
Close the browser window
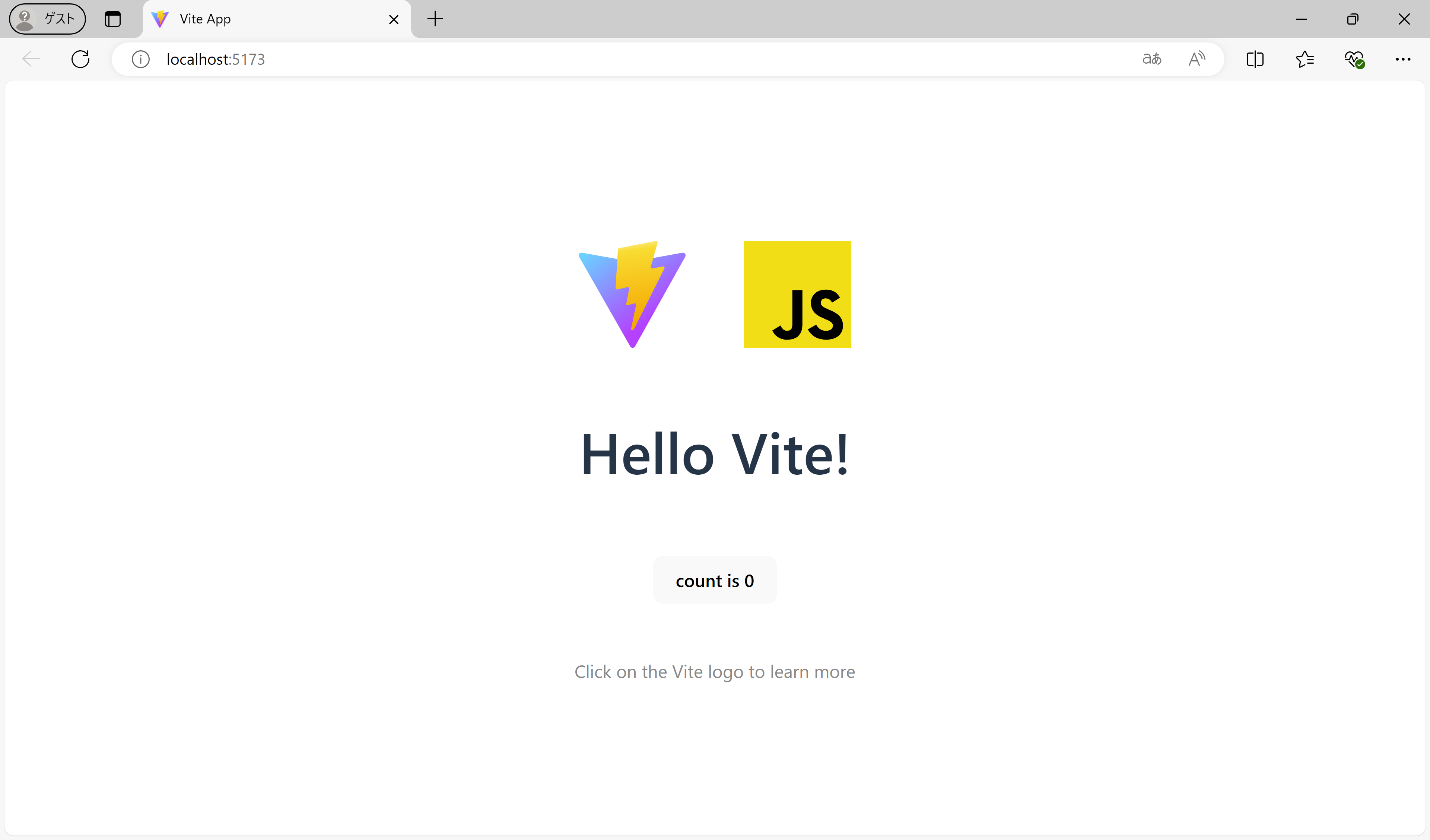coord(1404,19)
